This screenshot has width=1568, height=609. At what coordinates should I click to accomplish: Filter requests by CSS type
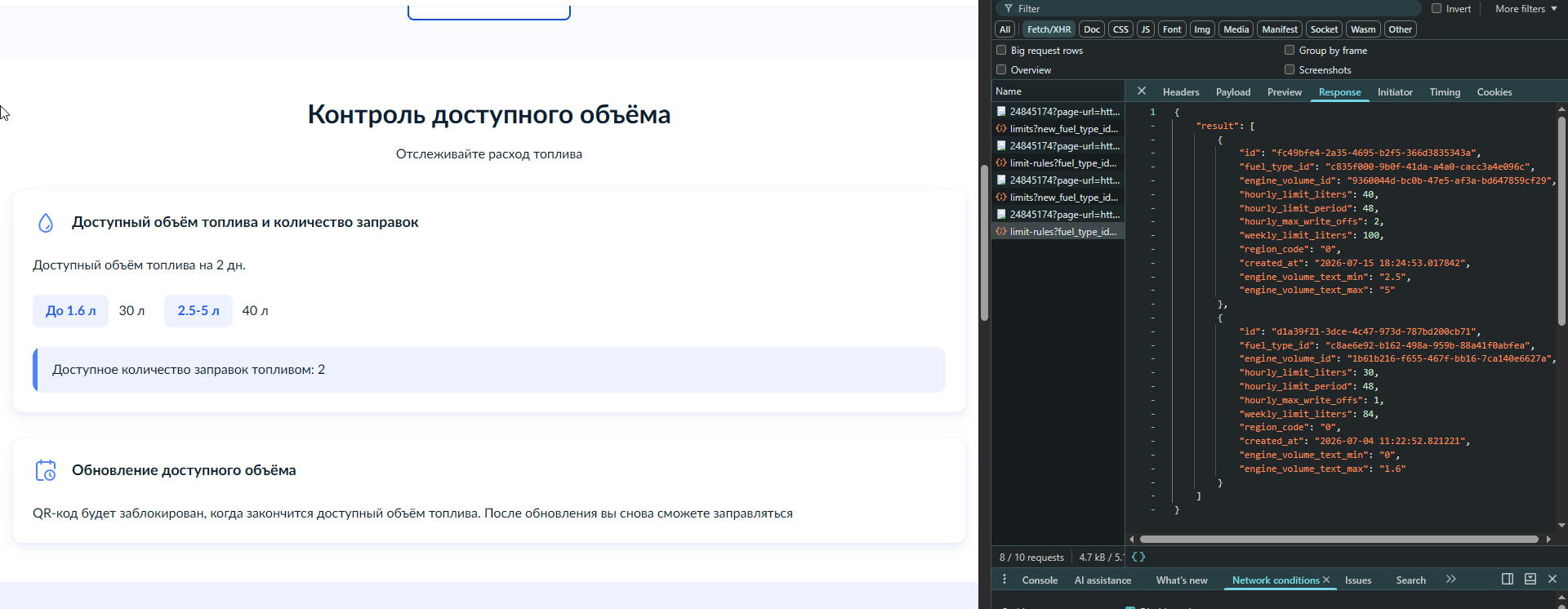click(x=1120, y=29)
